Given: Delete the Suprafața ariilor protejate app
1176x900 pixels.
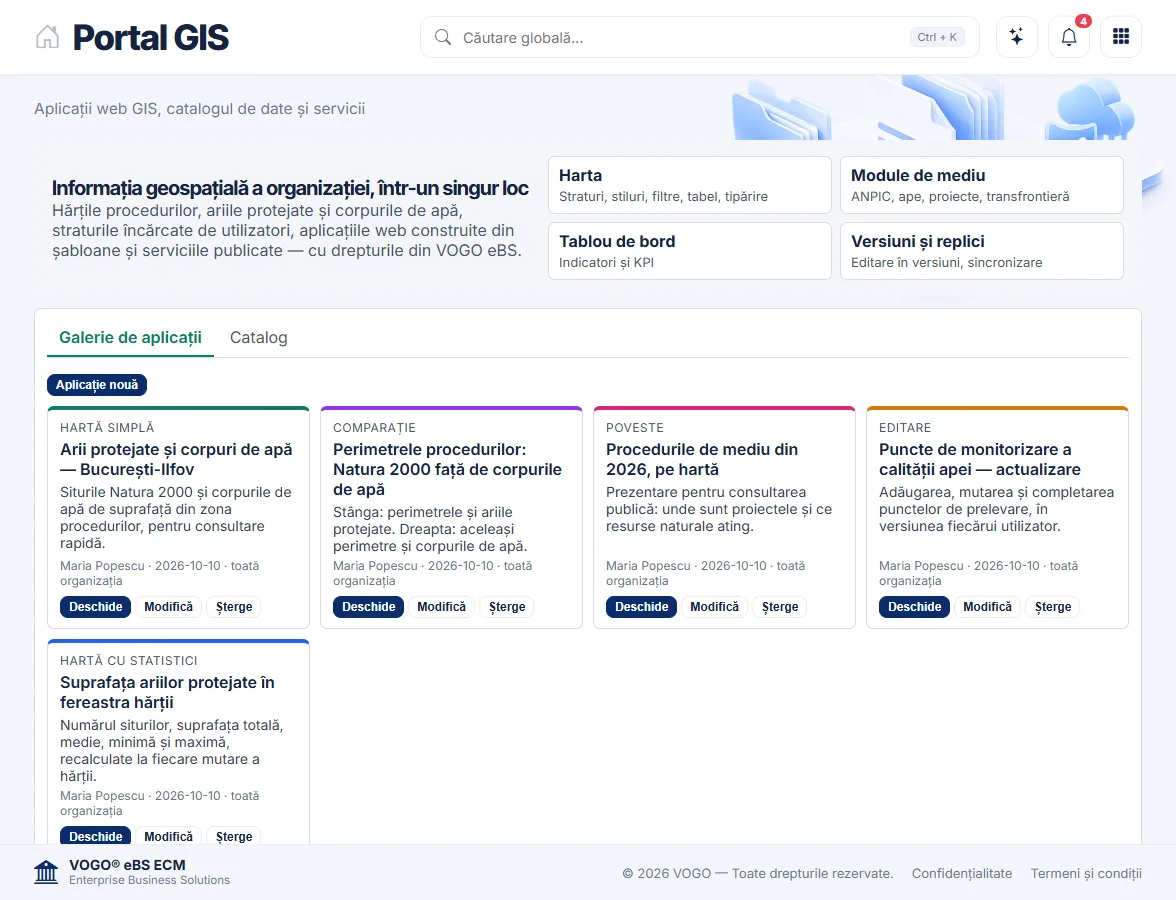Looking at the screenshot, I should pos(234,836).
